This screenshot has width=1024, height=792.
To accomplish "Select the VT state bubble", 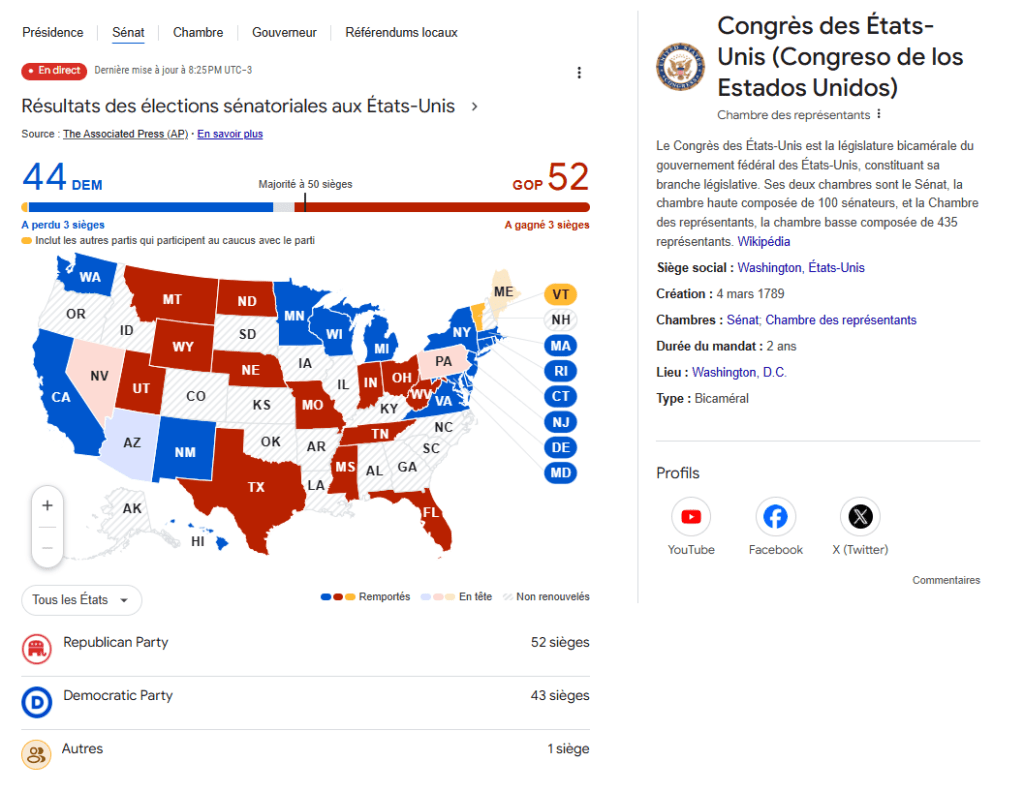I will coord(561,295).
